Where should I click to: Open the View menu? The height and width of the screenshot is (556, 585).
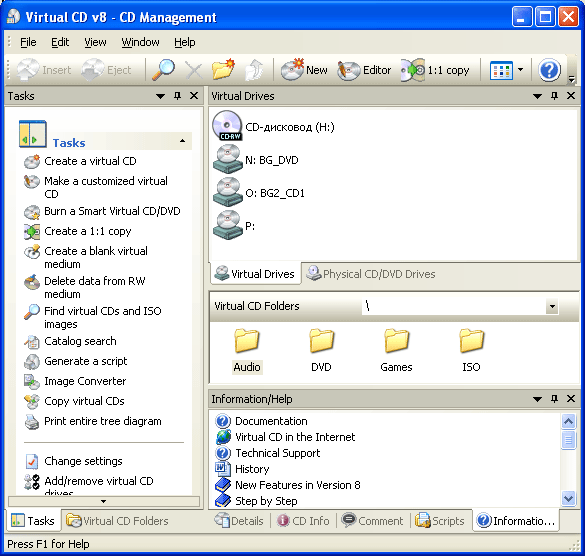click(x=95, y=42)
